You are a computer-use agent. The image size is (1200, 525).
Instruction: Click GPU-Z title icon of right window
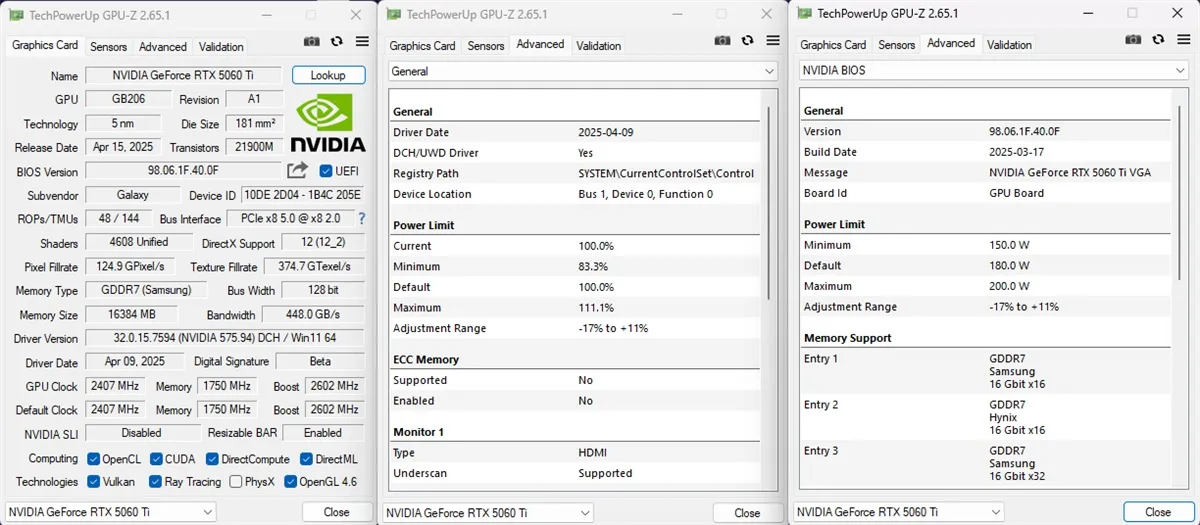point(805,13)
